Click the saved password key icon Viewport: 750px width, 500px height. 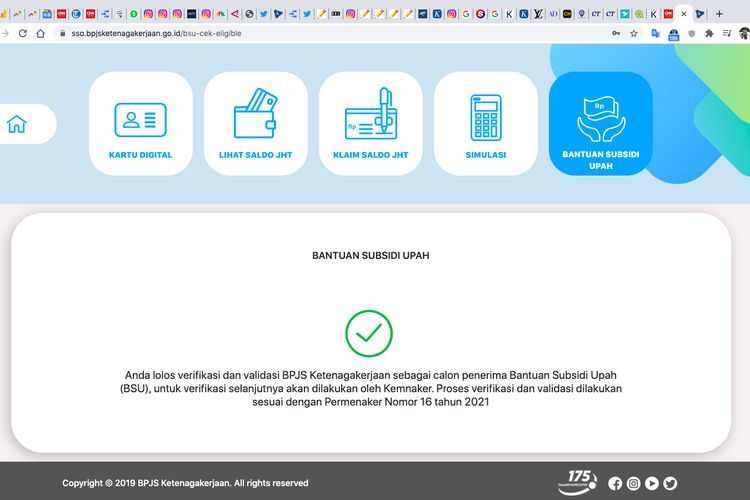click(615, 33)
